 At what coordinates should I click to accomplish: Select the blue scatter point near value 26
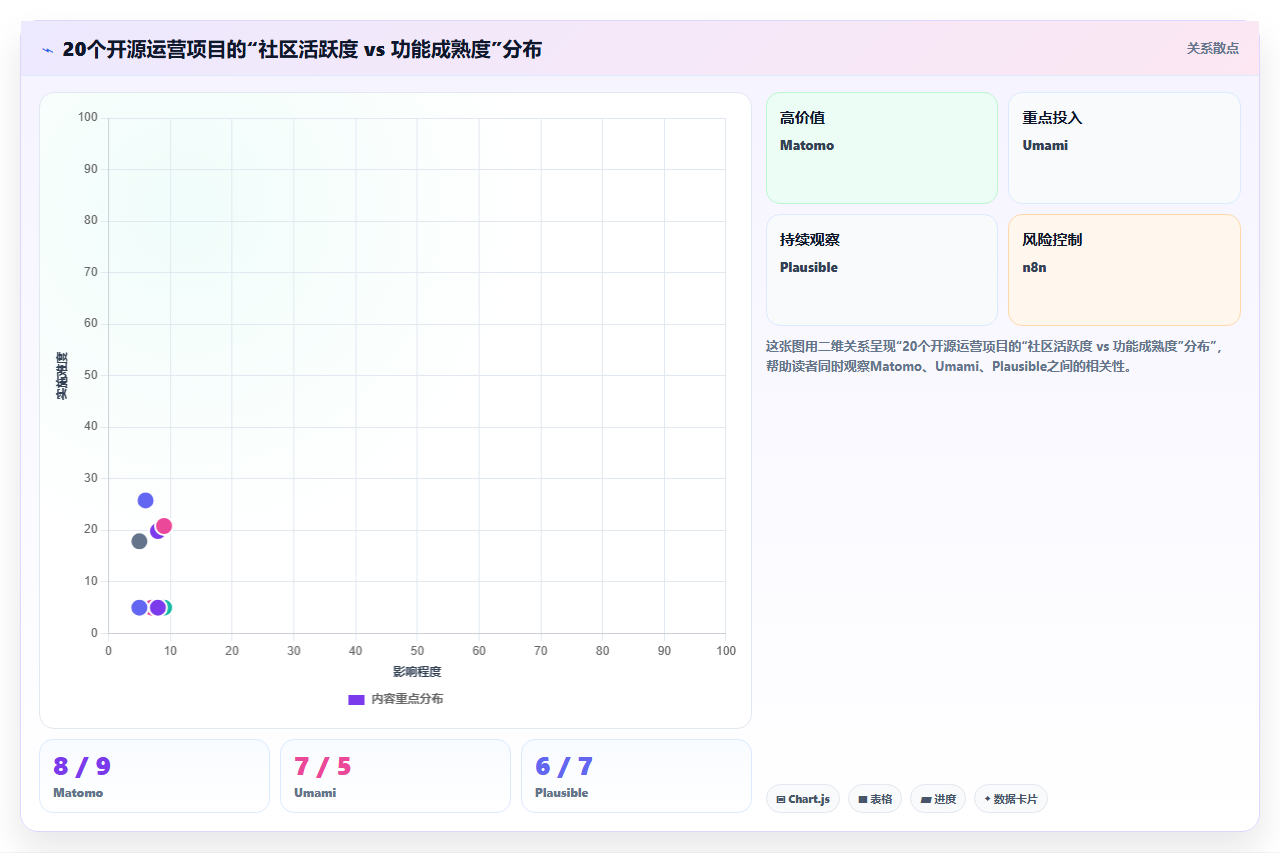click(145, 500)
